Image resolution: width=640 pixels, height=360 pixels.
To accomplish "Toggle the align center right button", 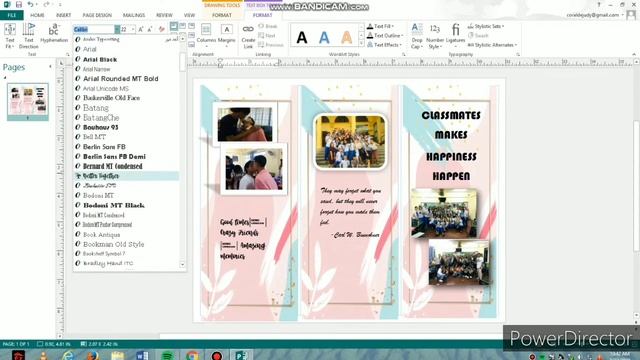I will pyautogui.click(x=191, y=36).
